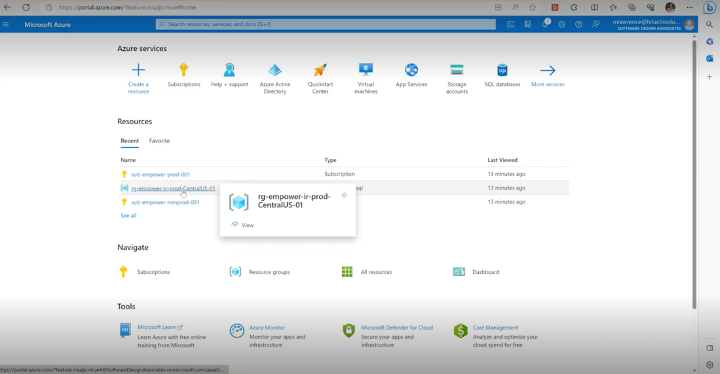This screenshot has height=374, width=720.
Task: Open Virtual machines service icon
Action: pyautogui.click(x=366, y=70)
